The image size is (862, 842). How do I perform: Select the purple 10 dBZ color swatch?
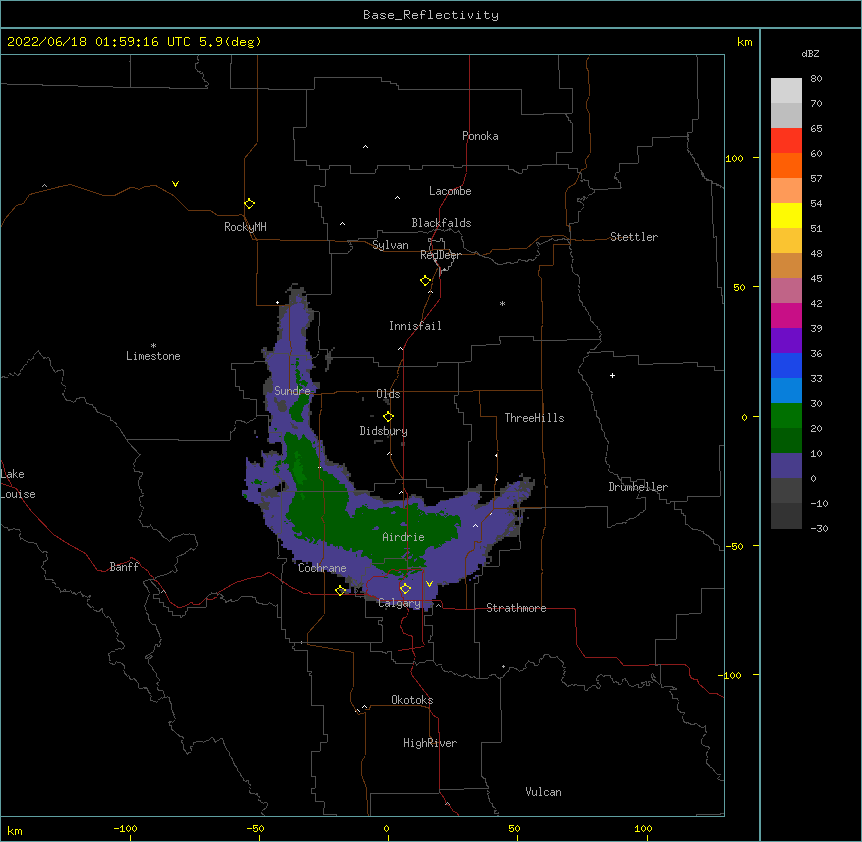[x=786, y=466]
